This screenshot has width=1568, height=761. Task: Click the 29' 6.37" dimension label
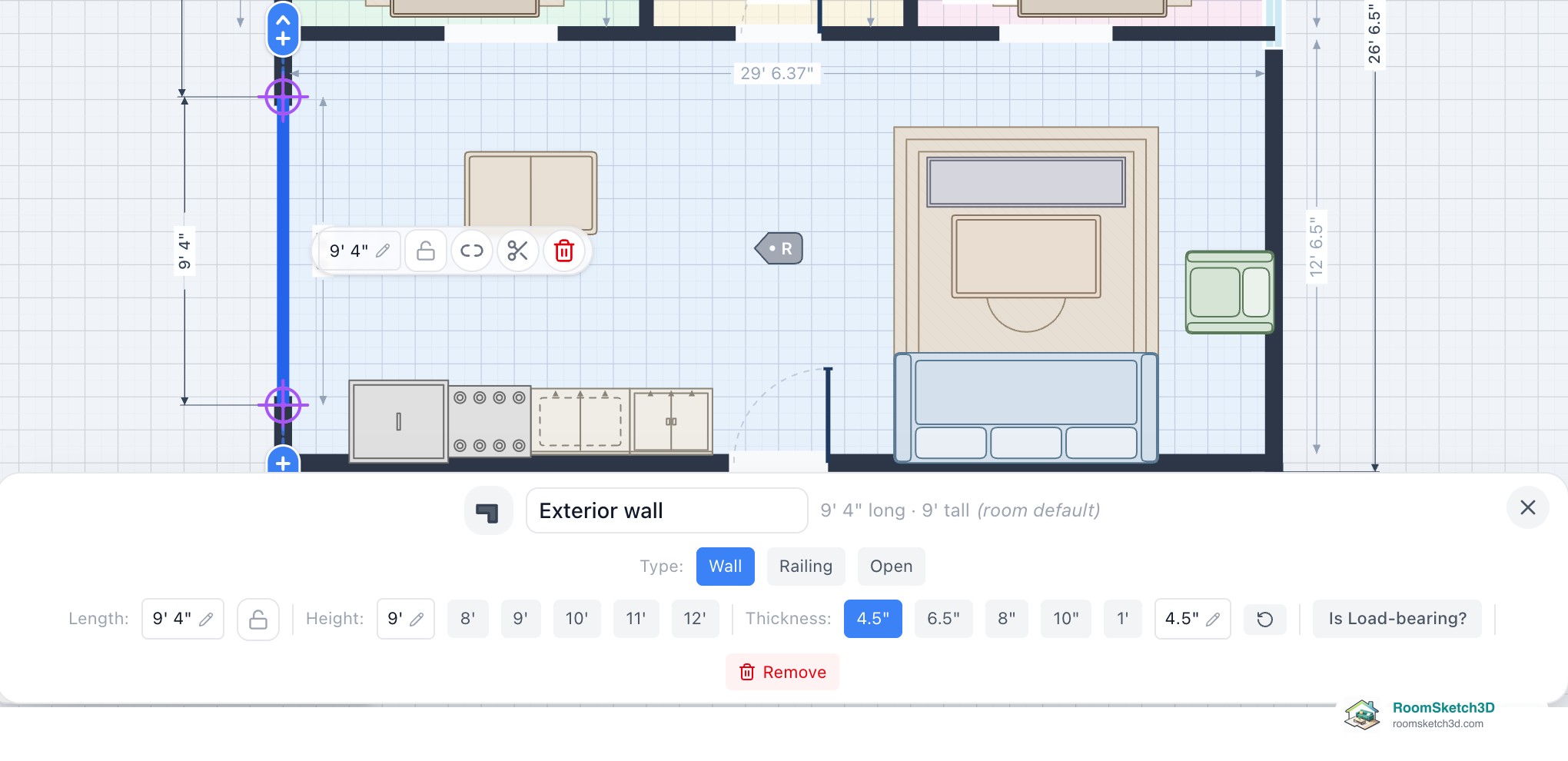coord(776,74)
